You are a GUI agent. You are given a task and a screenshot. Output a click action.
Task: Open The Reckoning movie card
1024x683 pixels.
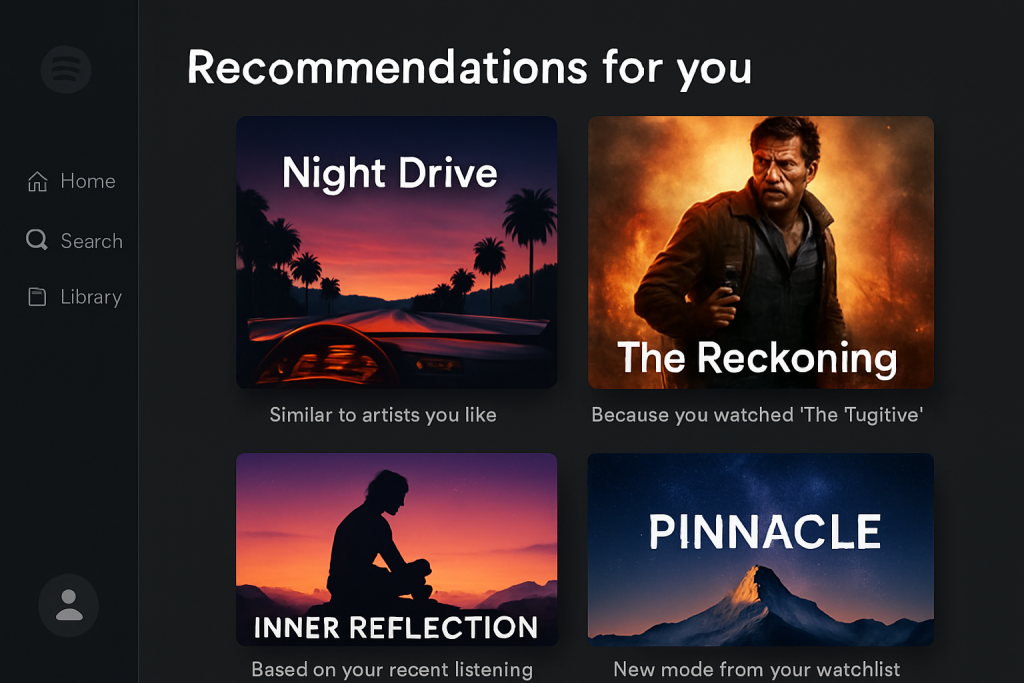click(x=761, y=253)
